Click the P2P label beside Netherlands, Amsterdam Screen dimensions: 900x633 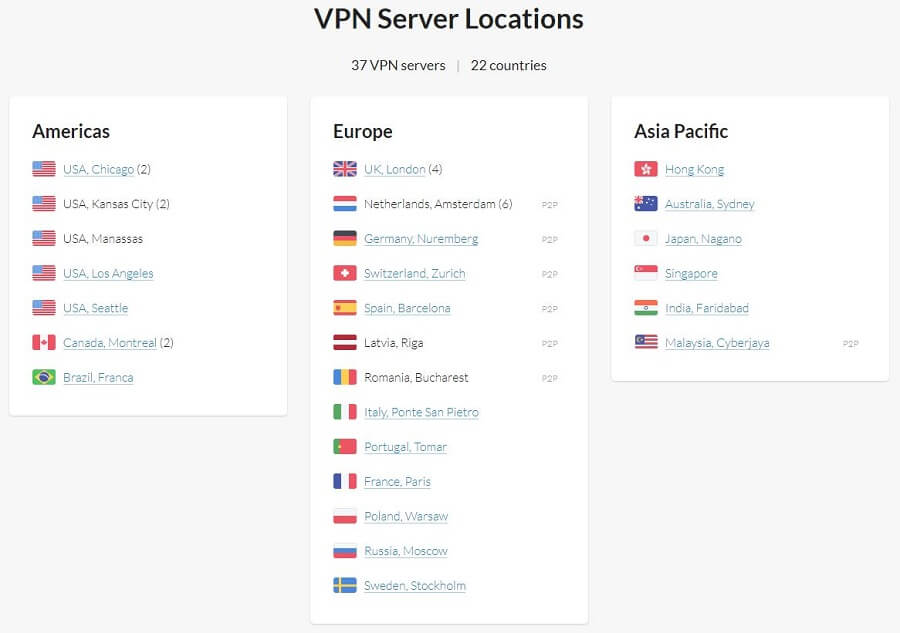tap(549, 205)
